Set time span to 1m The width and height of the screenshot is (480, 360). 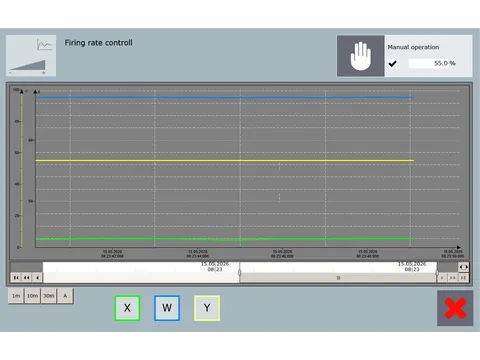[x=16, y=296]
